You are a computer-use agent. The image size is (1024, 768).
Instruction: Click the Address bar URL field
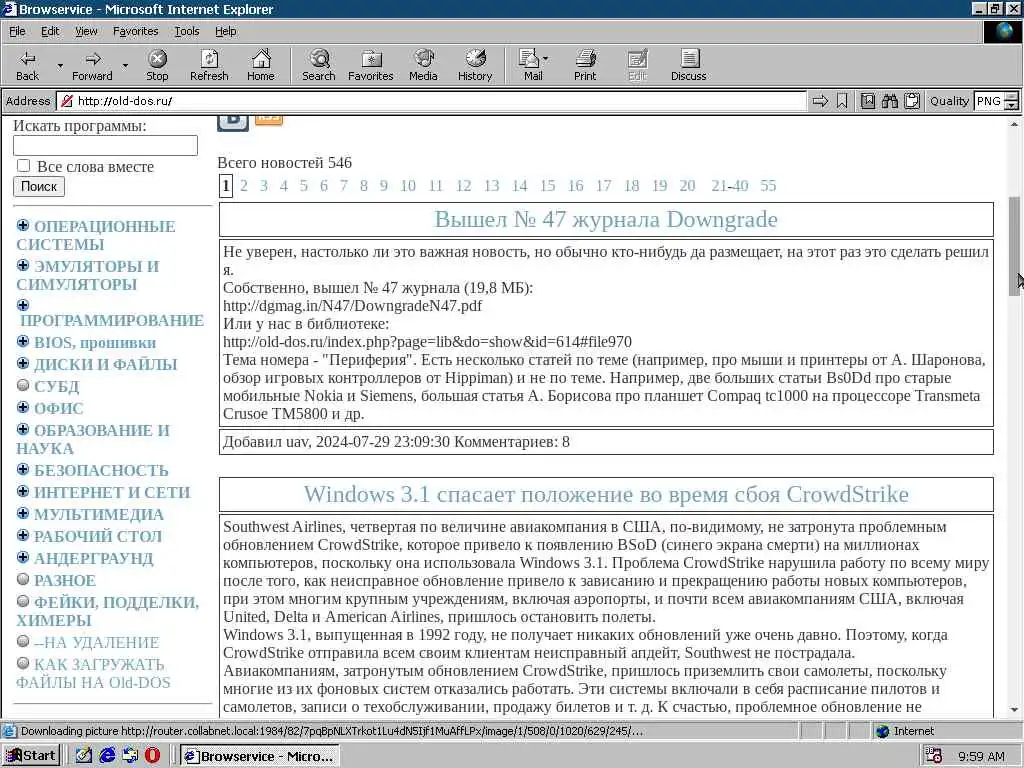tap(431, 101)
